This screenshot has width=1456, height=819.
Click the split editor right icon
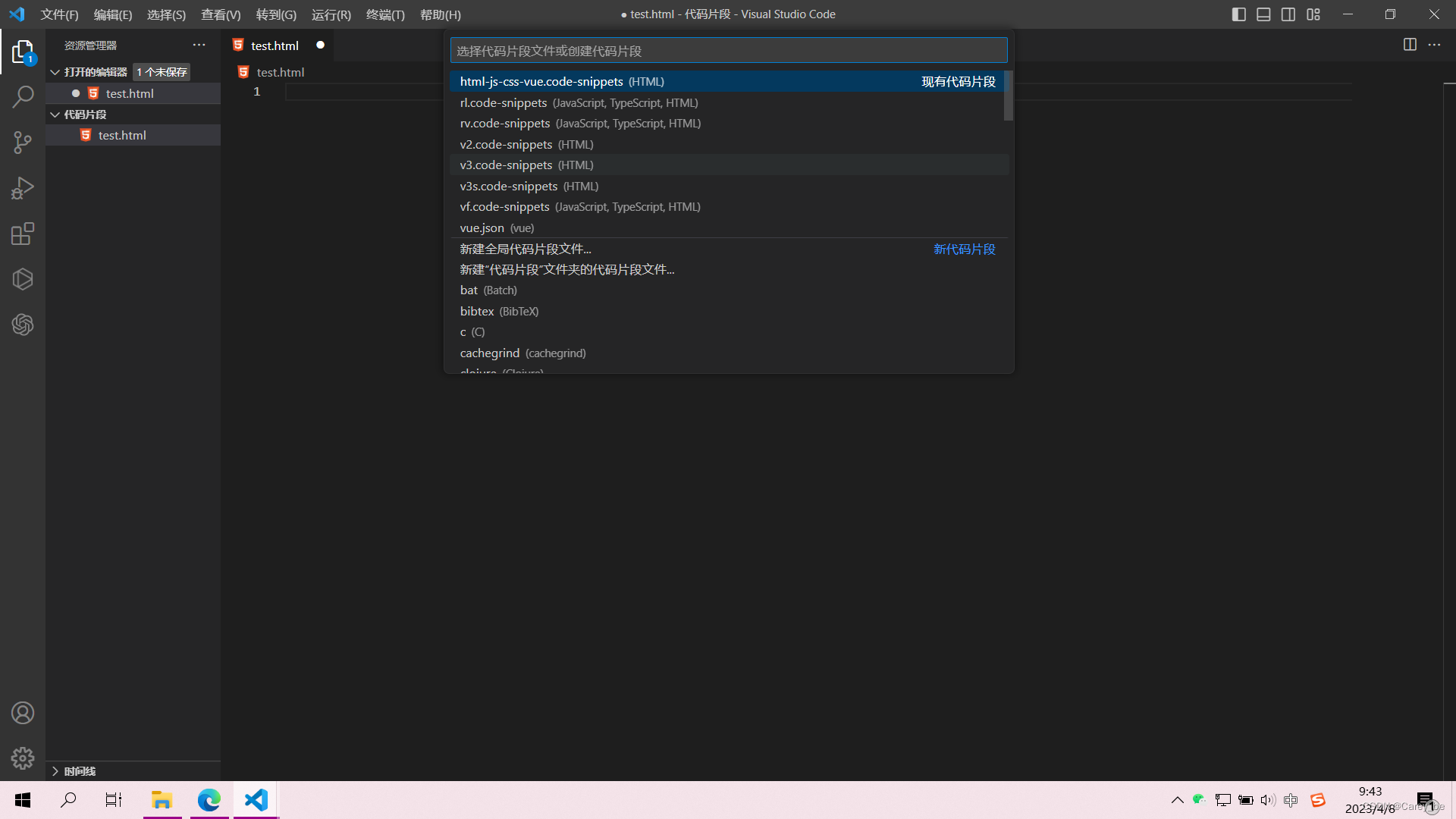[x=1410, y=45]
